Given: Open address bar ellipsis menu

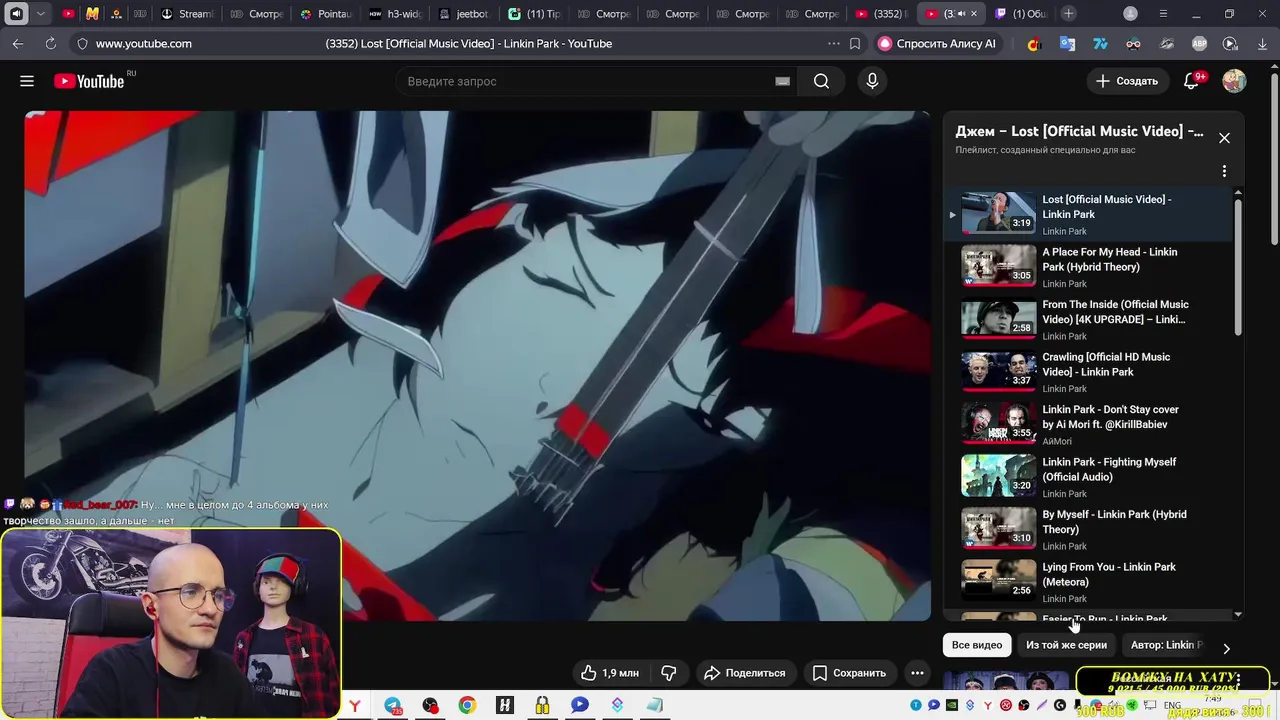Looking at the screenshot, I should [833, 43].
